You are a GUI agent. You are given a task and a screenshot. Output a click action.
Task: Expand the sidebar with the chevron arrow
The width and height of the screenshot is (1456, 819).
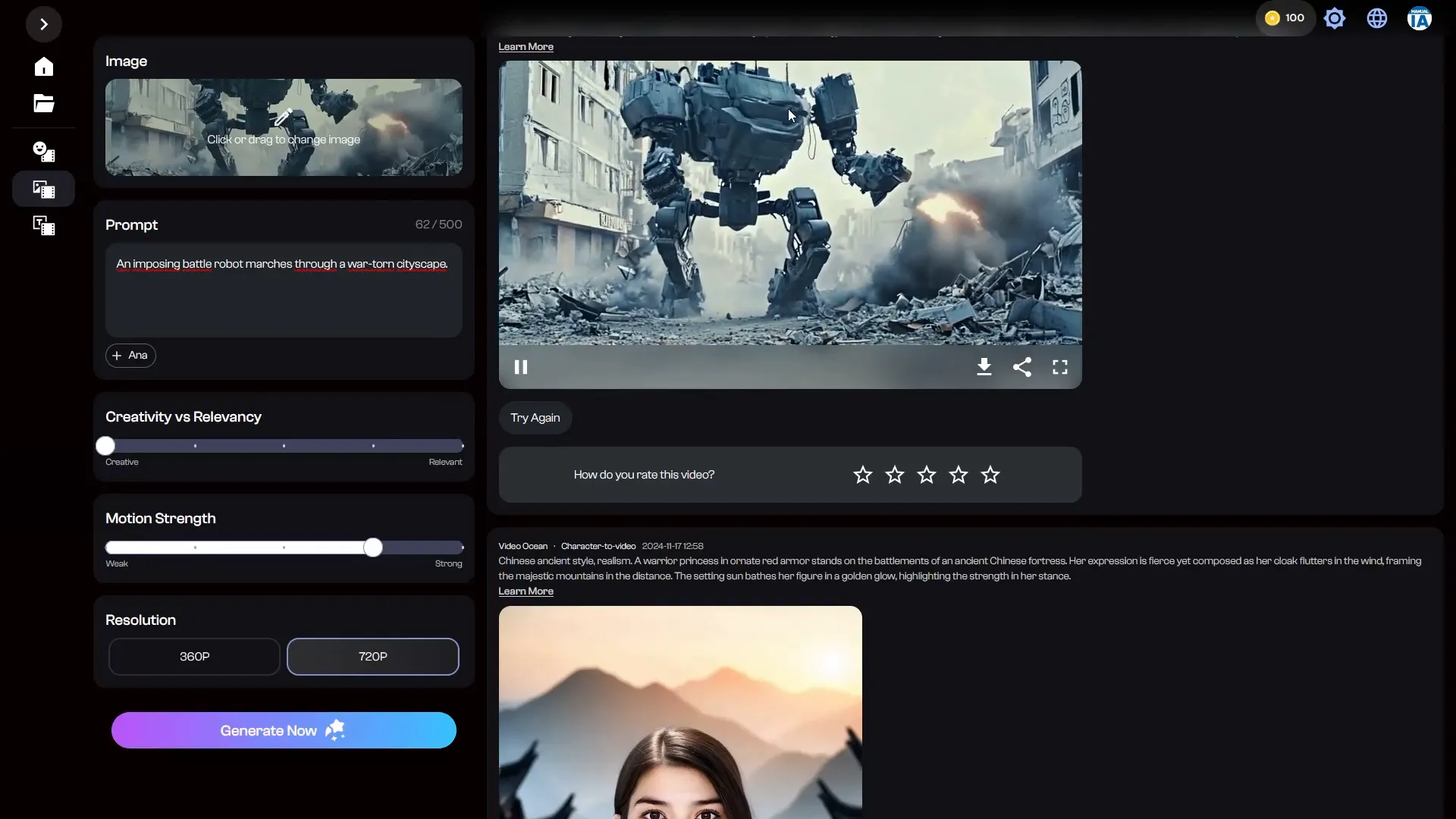tap(44, 24)
